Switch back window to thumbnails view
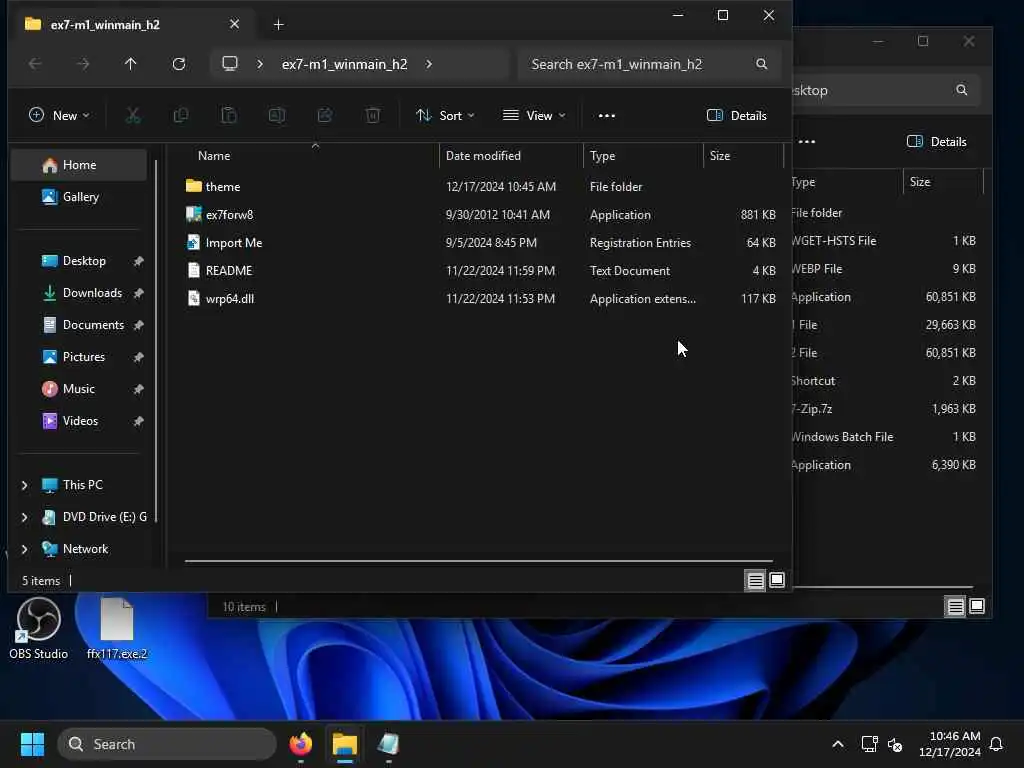The height and width of the screenshot is (768, 1024). tap(977, 607)
